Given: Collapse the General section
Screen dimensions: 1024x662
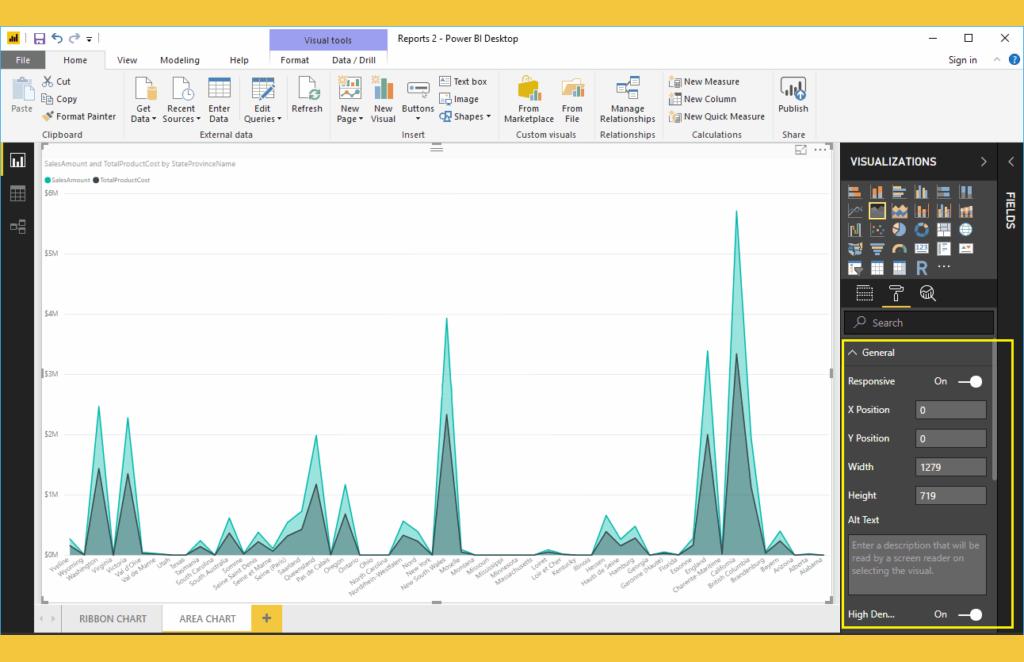Looking at the screenshot, I should [x=853, y=353].
